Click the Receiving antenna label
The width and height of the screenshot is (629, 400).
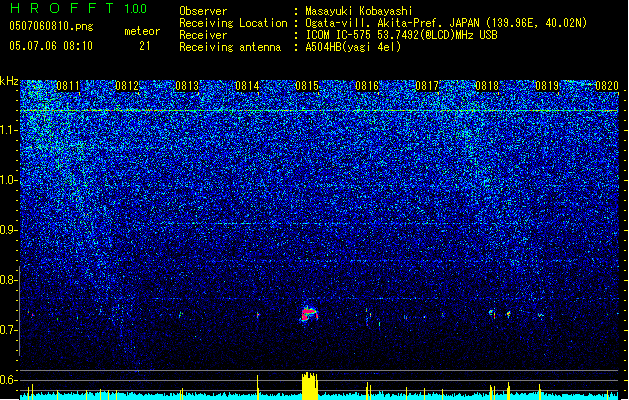point(230,47)
